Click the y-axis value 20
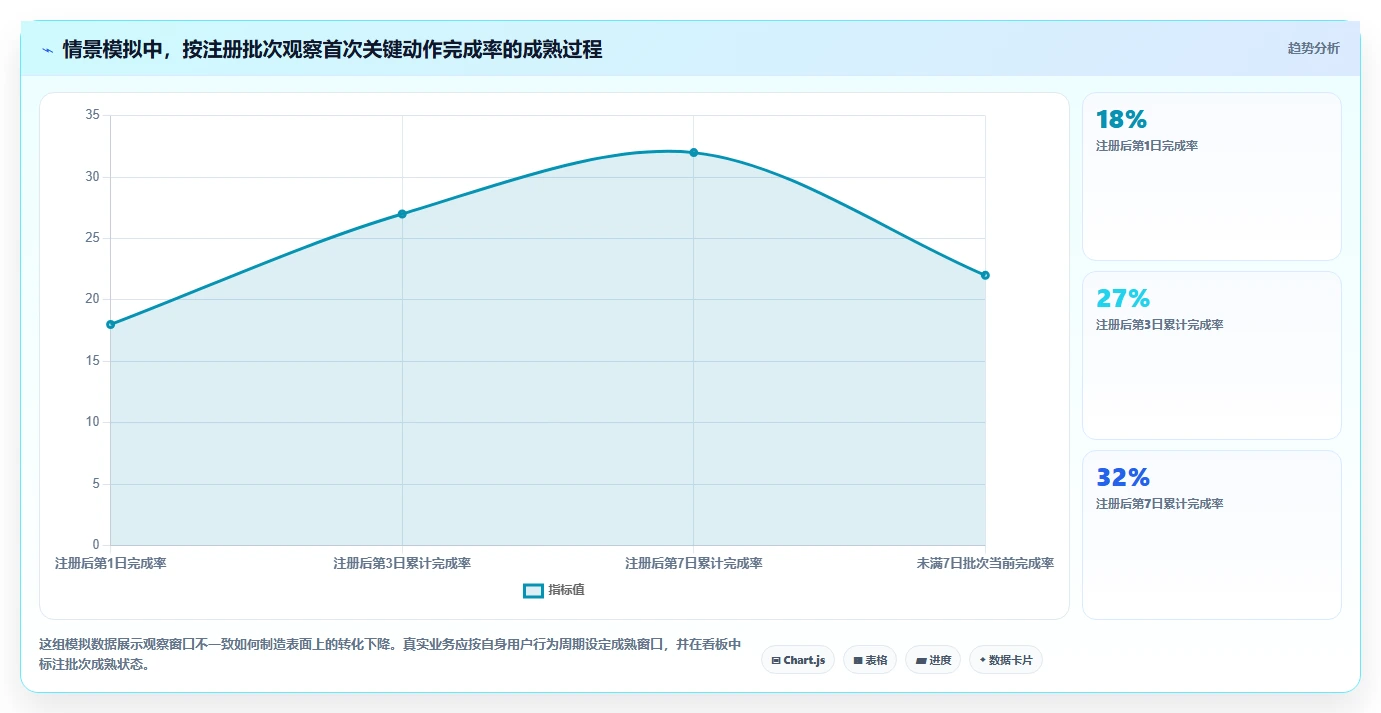This screenshot has height=713, width=1381. pos(93,299)
